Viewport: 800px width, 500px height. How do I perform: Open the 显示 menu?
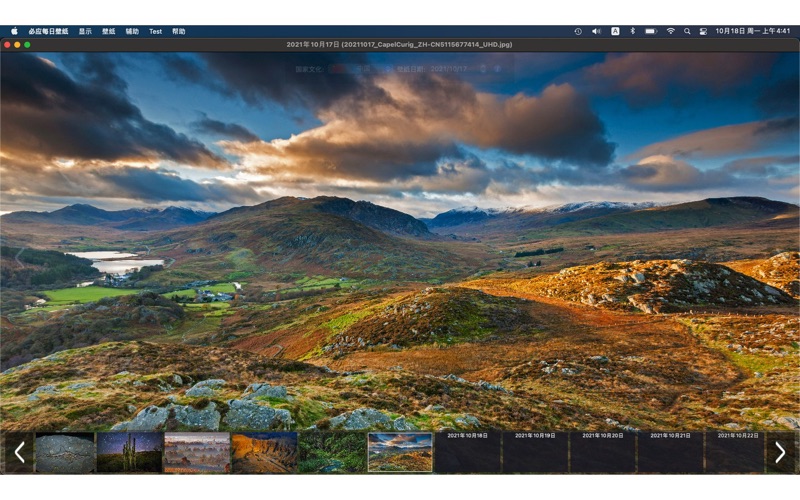pyautogui.click(x=85, y=31)
